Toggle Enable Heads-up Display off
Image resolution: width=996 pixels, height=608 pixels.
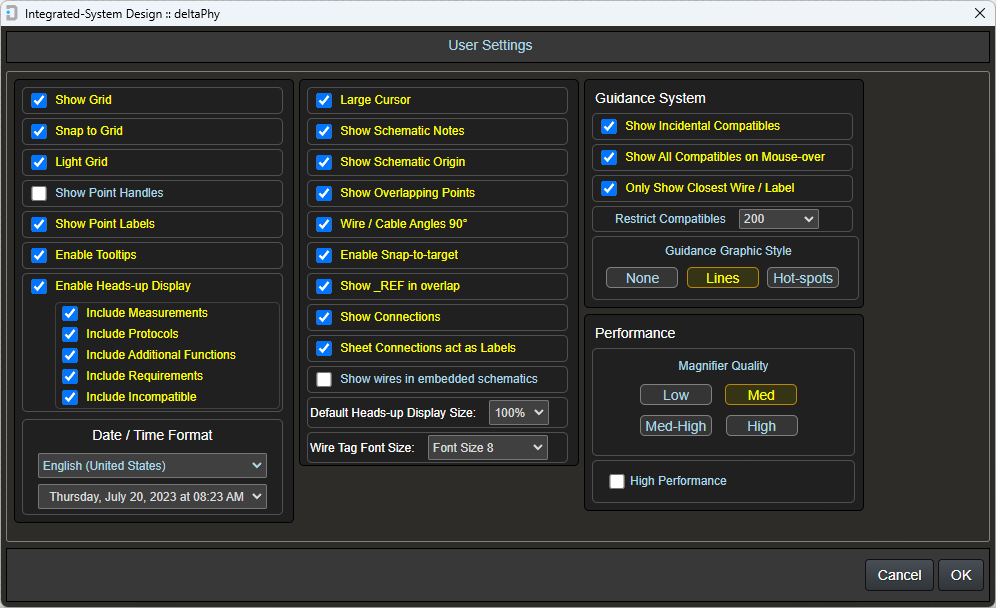coord(38,286)
